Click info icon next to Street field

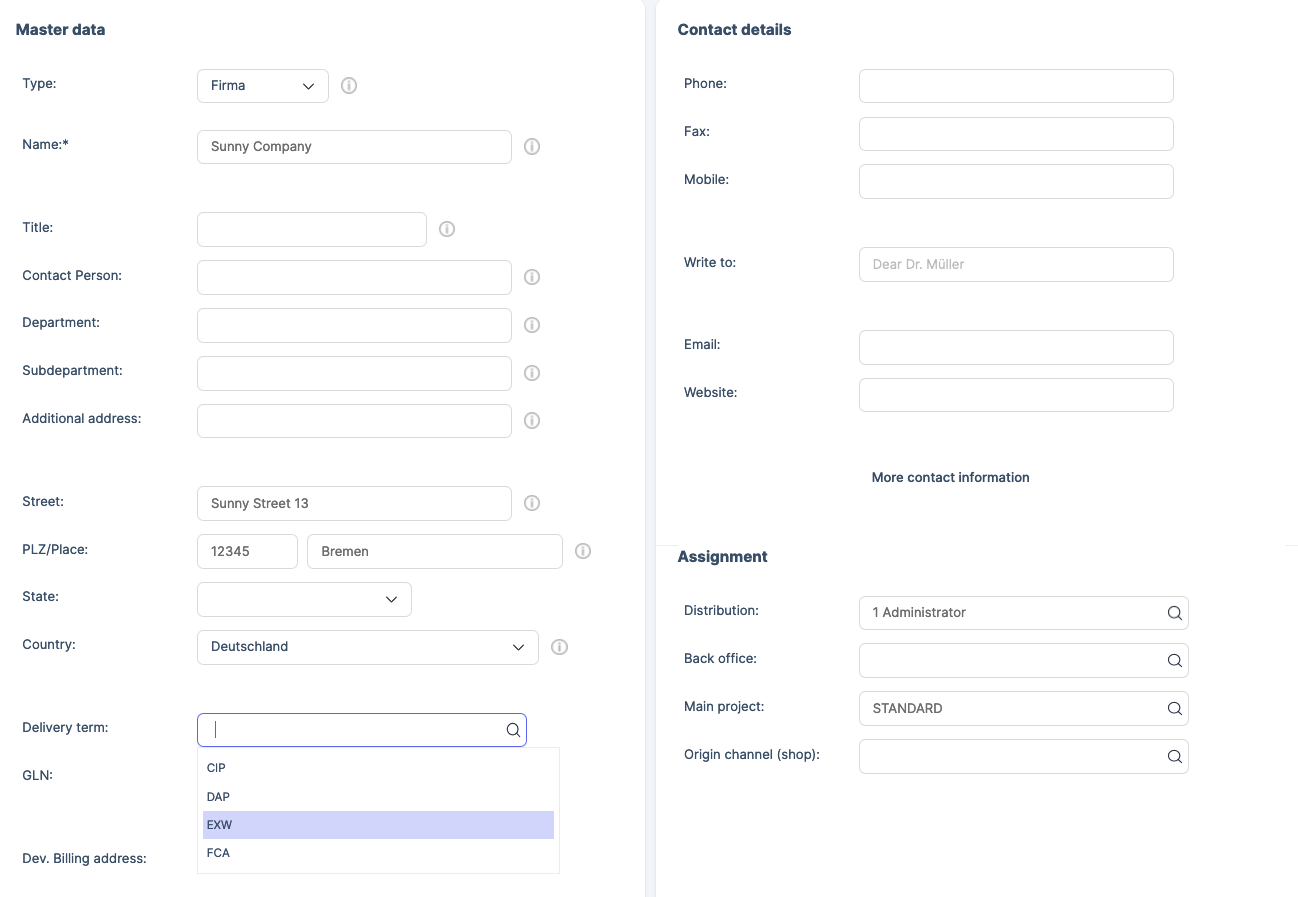(x=532, y=503)
